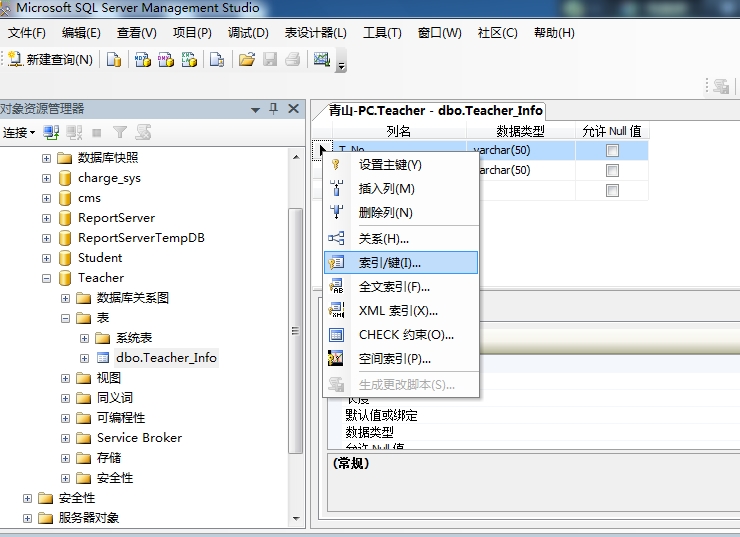
Task: Choose 空间索引(P)... from context menu
Action: [x=401, y=359]
